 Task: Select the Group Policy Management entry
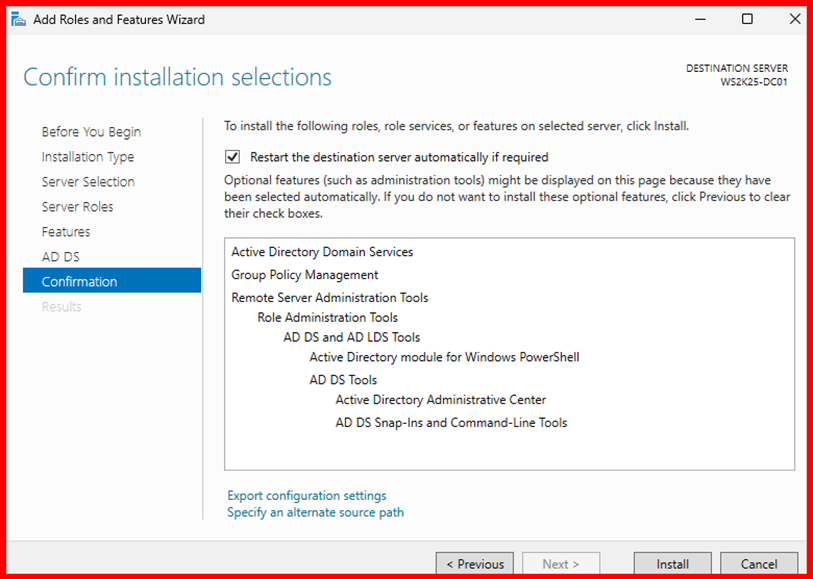tap(305, 275)
